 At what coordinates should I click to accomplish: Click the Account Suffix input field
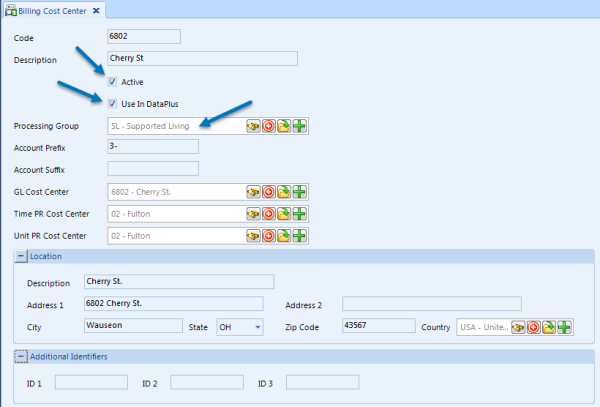pos(153,169)
